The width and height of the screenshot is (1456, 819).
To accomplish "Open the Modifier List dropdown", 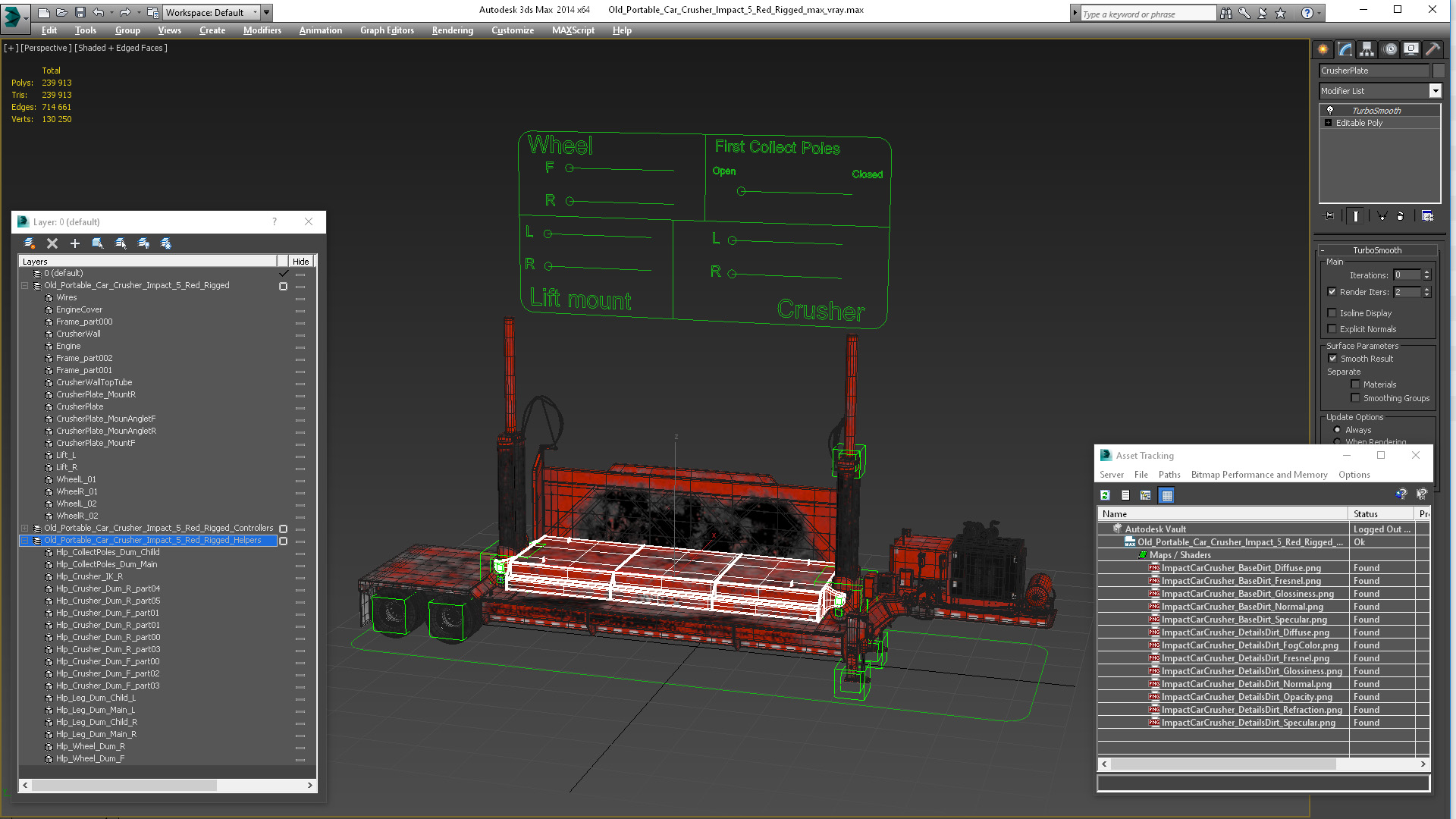I will tap(1435, 91).
